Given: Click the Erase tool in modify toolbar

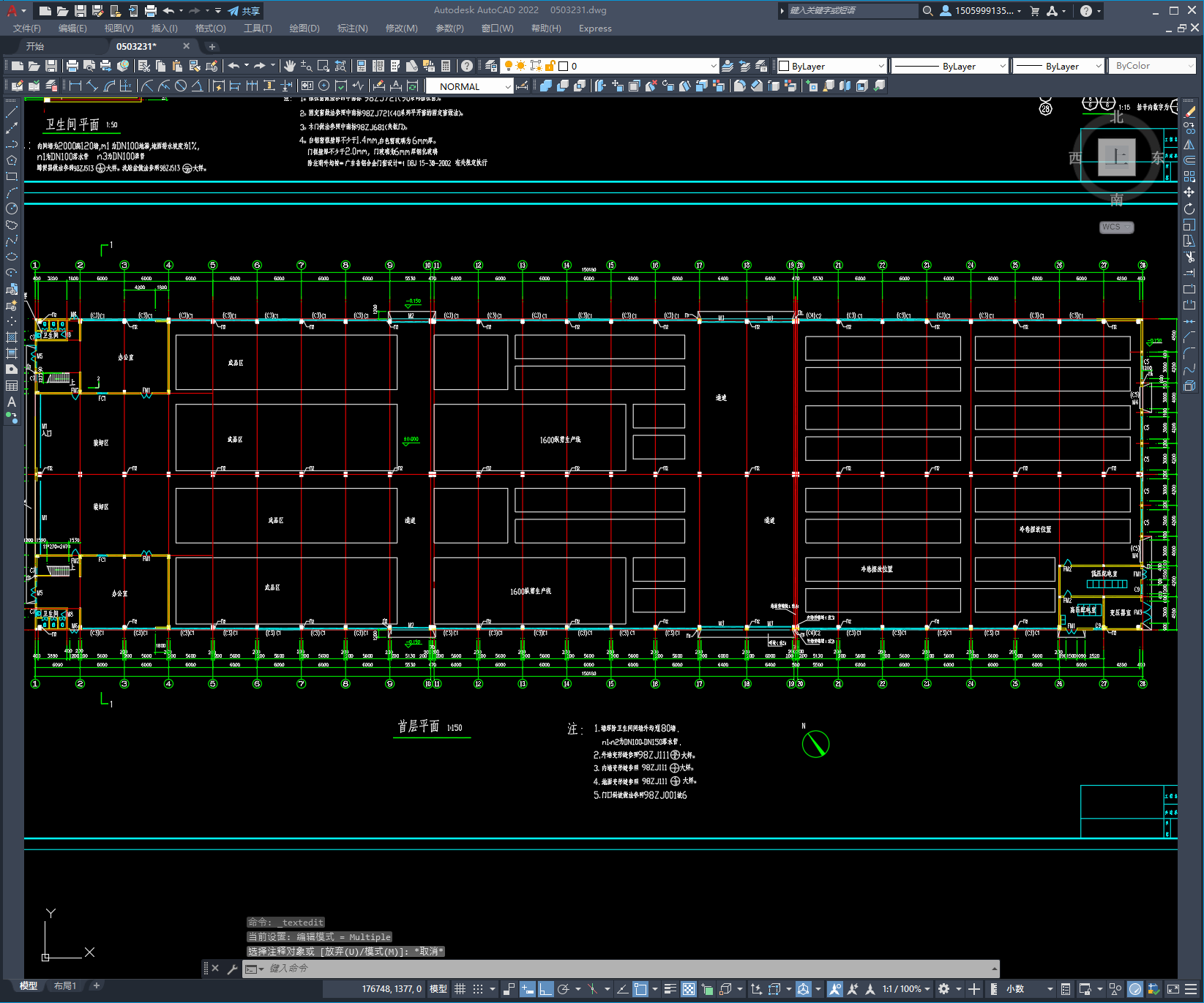Looking at the screenshot, I should pos(1189,112).
